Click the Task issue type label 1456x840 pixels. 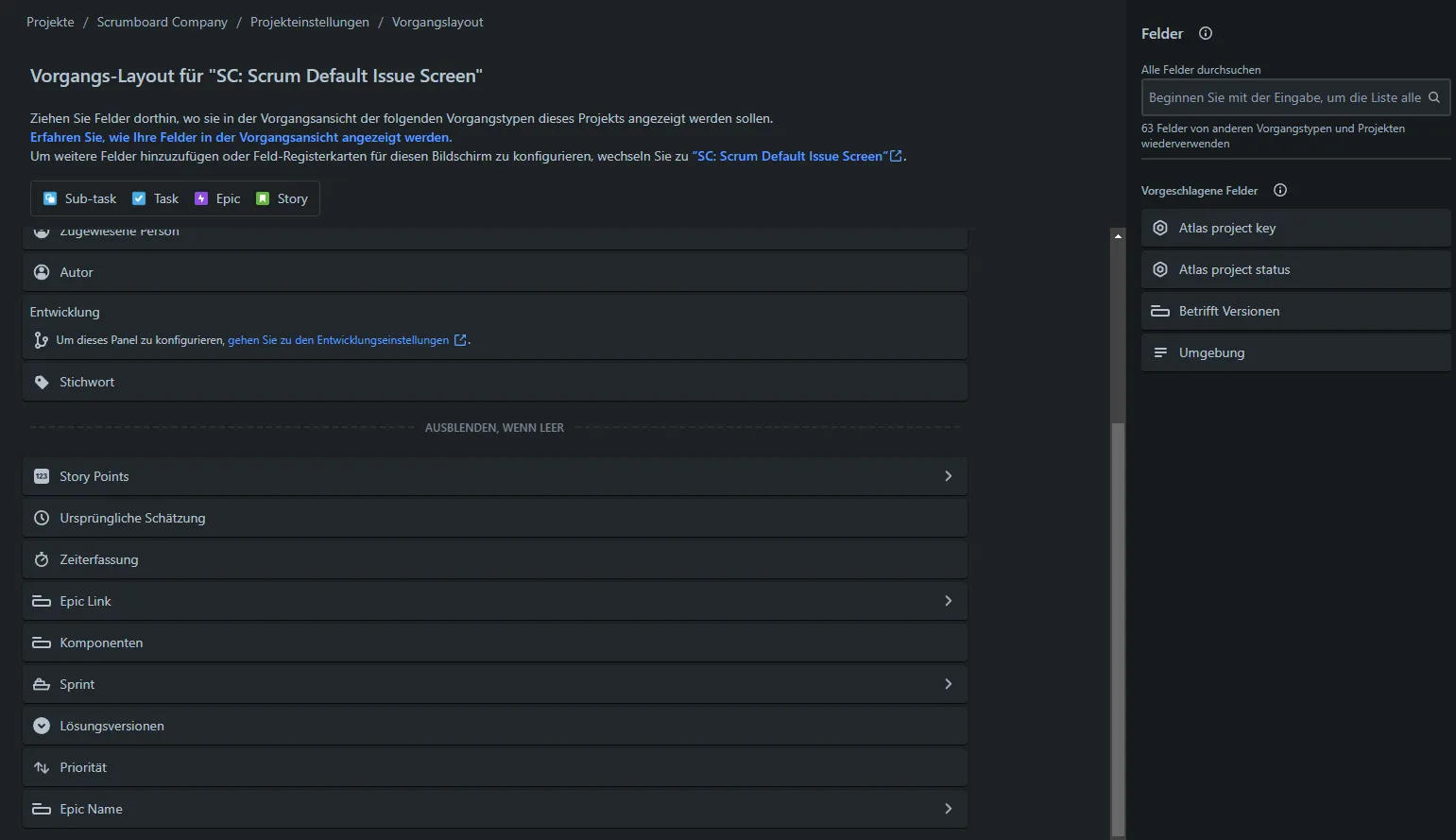tap(166, 198)
